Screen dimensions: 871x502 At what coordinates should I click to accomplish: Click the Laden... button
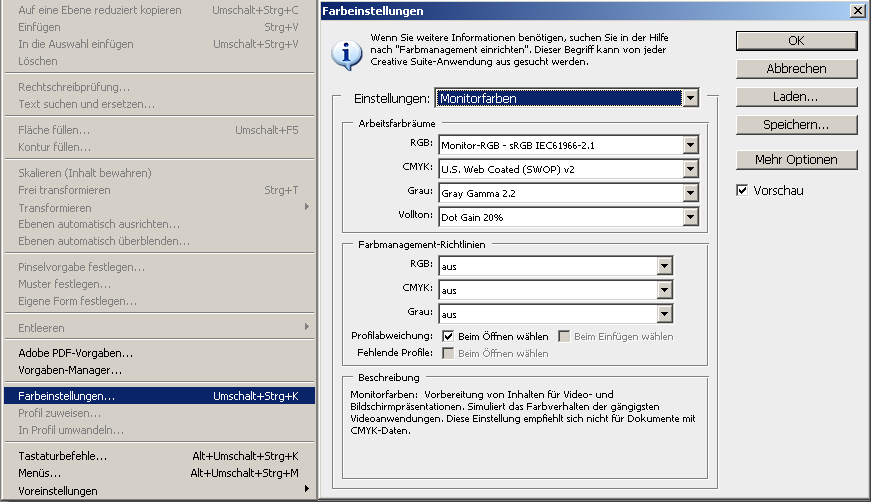pos(796,97)
